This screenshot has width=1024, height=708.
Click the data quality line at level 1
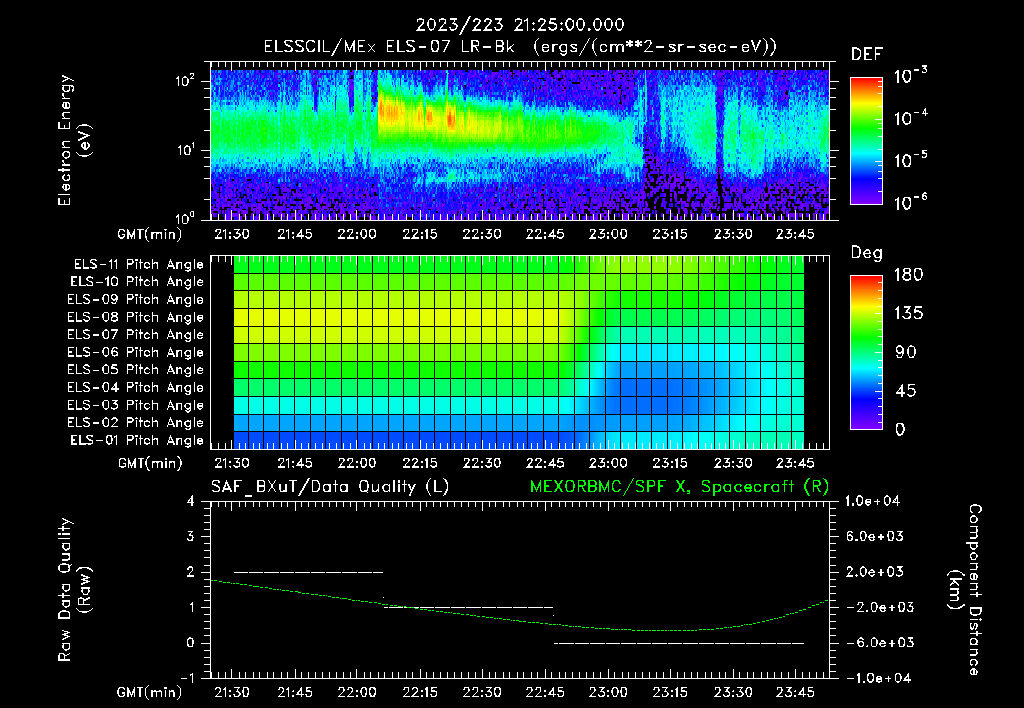(469, 607)
